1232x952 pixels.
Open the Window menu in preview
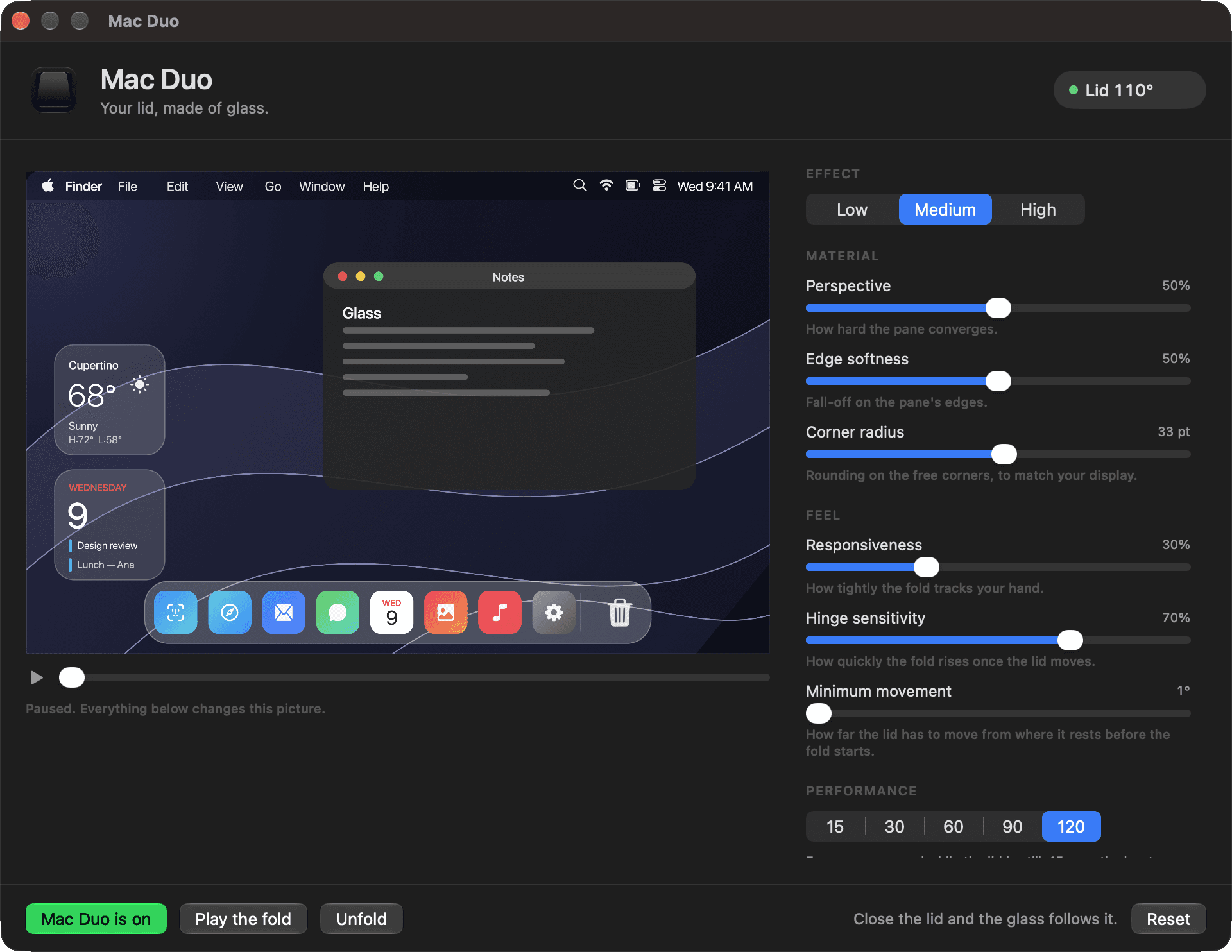[322, 186]
